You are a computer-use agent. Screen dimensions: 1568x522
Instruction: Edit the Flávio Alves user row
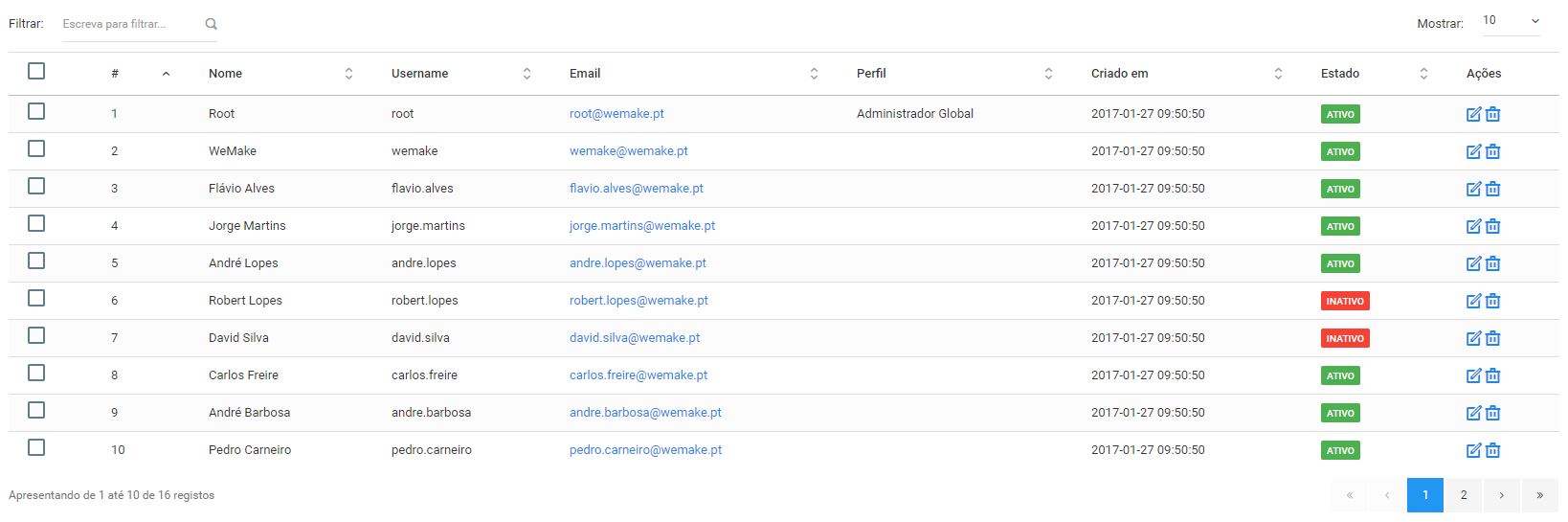coord(1473,189)
